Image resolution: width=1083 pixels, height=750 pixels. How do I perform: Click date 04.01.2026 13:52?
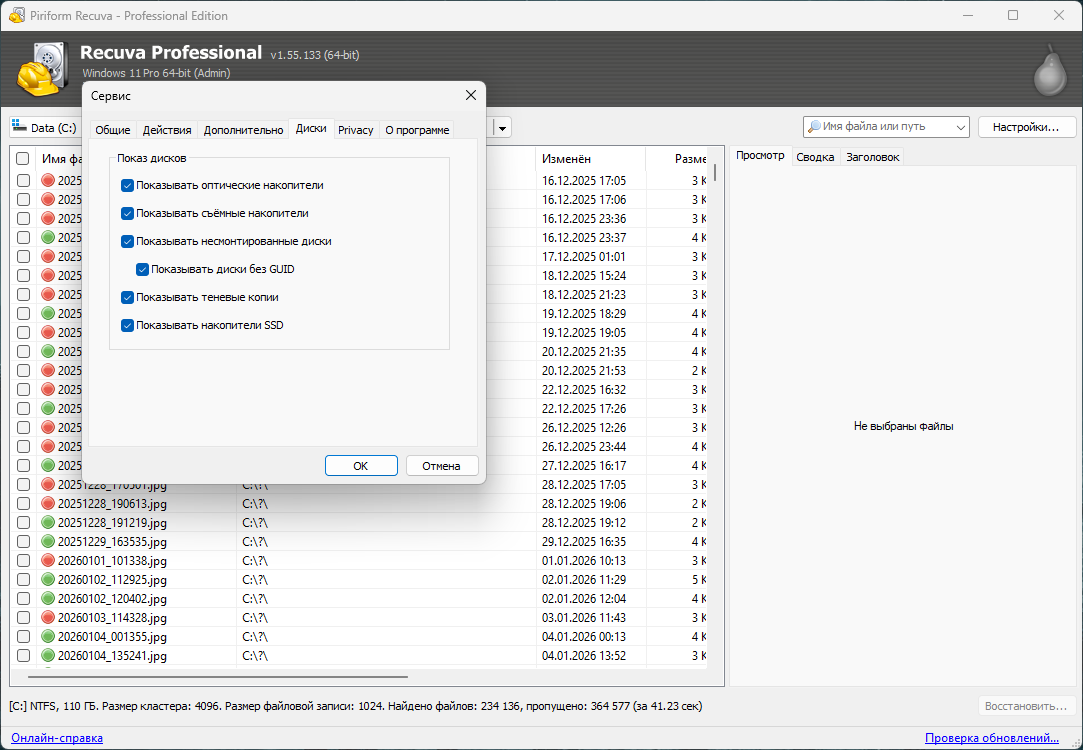click(x=584, y=655)
